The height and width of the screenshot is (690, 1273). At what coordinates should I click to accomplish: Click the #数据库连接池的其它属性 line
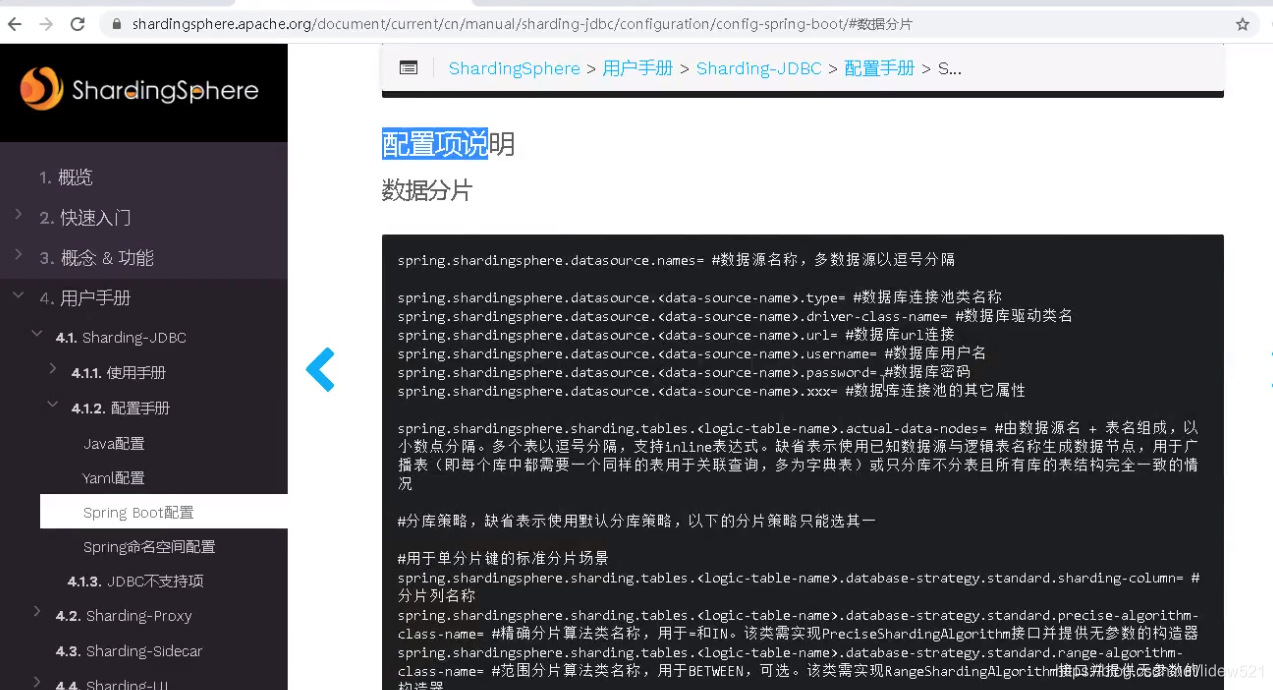pos(711,391)
